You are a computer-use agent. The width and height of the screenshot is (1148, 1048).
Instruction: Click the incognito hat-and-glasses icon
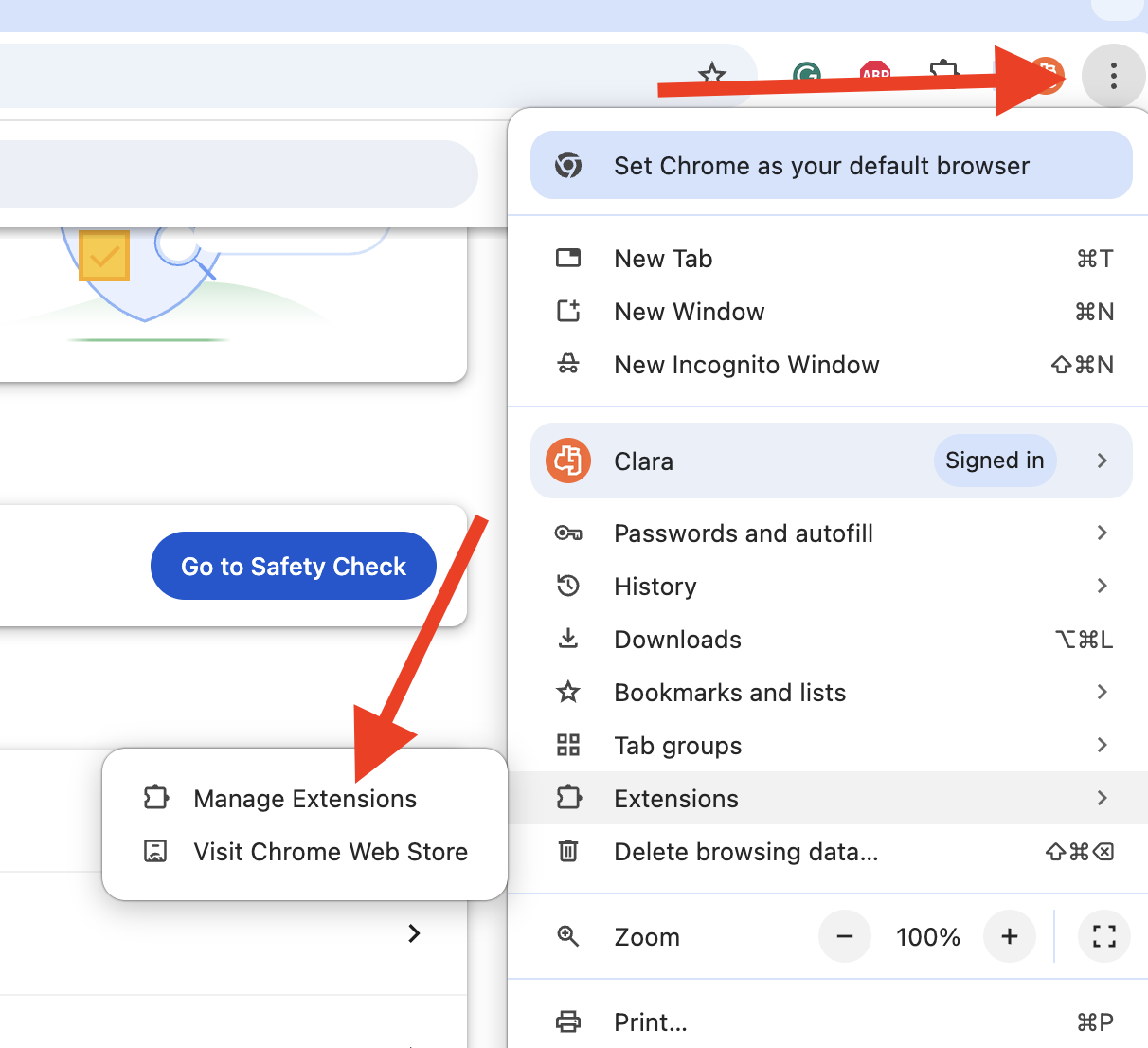coord(568,364)
